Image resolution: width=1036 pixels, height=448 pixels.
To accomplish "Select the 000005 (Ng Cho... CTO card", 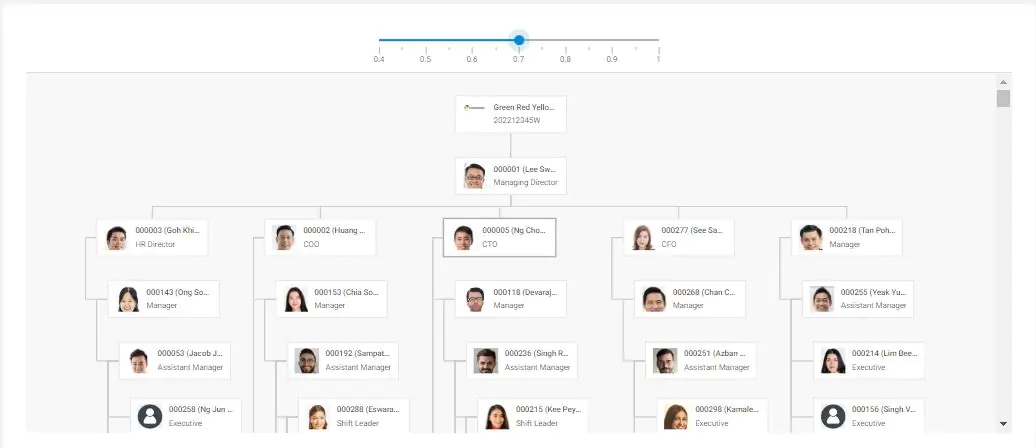I will pos(500,237).
